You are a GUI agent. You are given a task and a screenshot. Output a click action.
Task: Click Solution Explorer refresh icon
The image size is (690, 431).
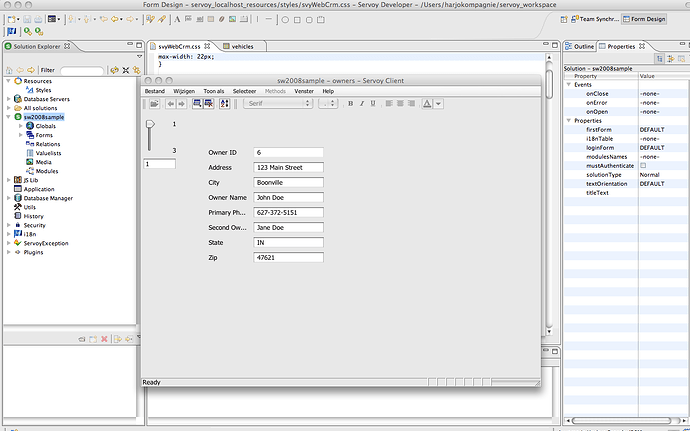point(114,70)
